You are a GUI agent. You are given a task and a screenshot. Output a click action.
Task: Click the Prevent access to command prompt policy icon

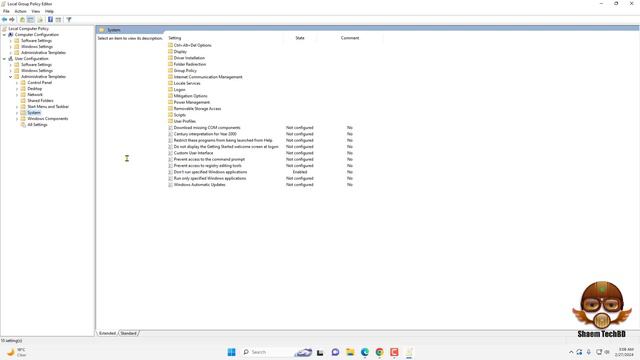171,159
